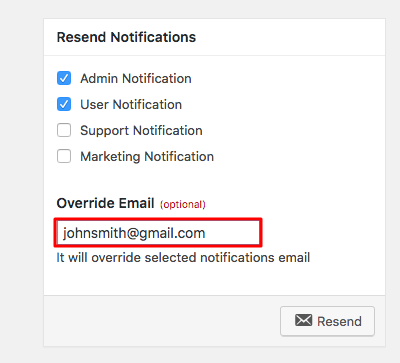Click the Admin Notification label text

pyautogui.click(x=136, y=79)
